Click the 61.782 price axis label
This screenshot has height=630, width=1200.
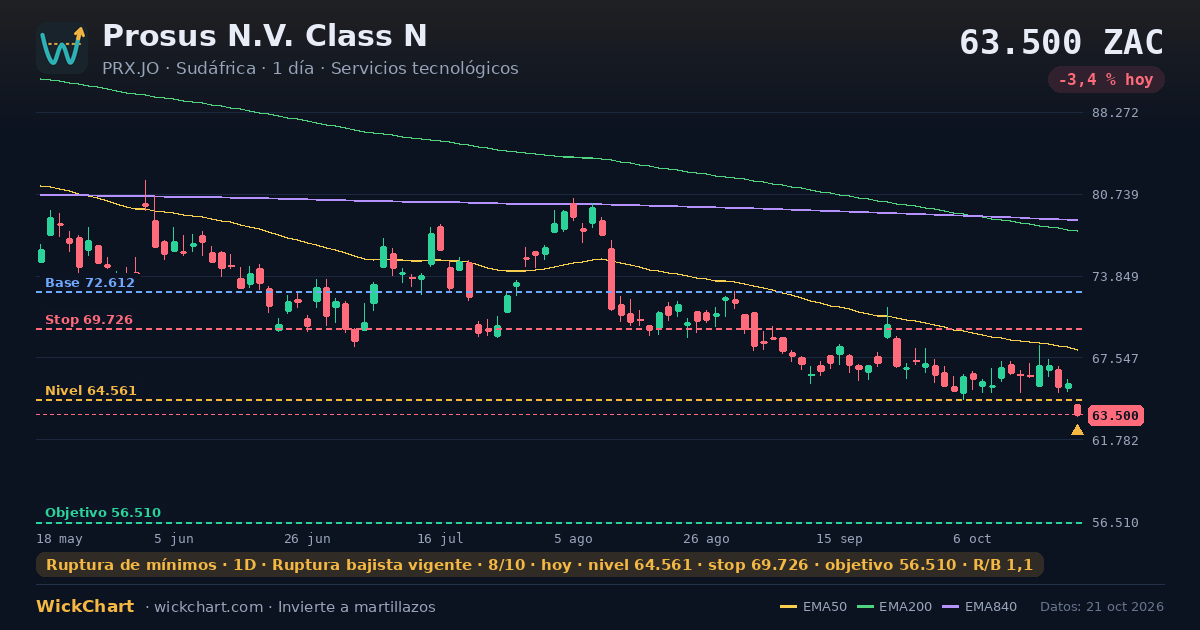(x=1115, y=440)
